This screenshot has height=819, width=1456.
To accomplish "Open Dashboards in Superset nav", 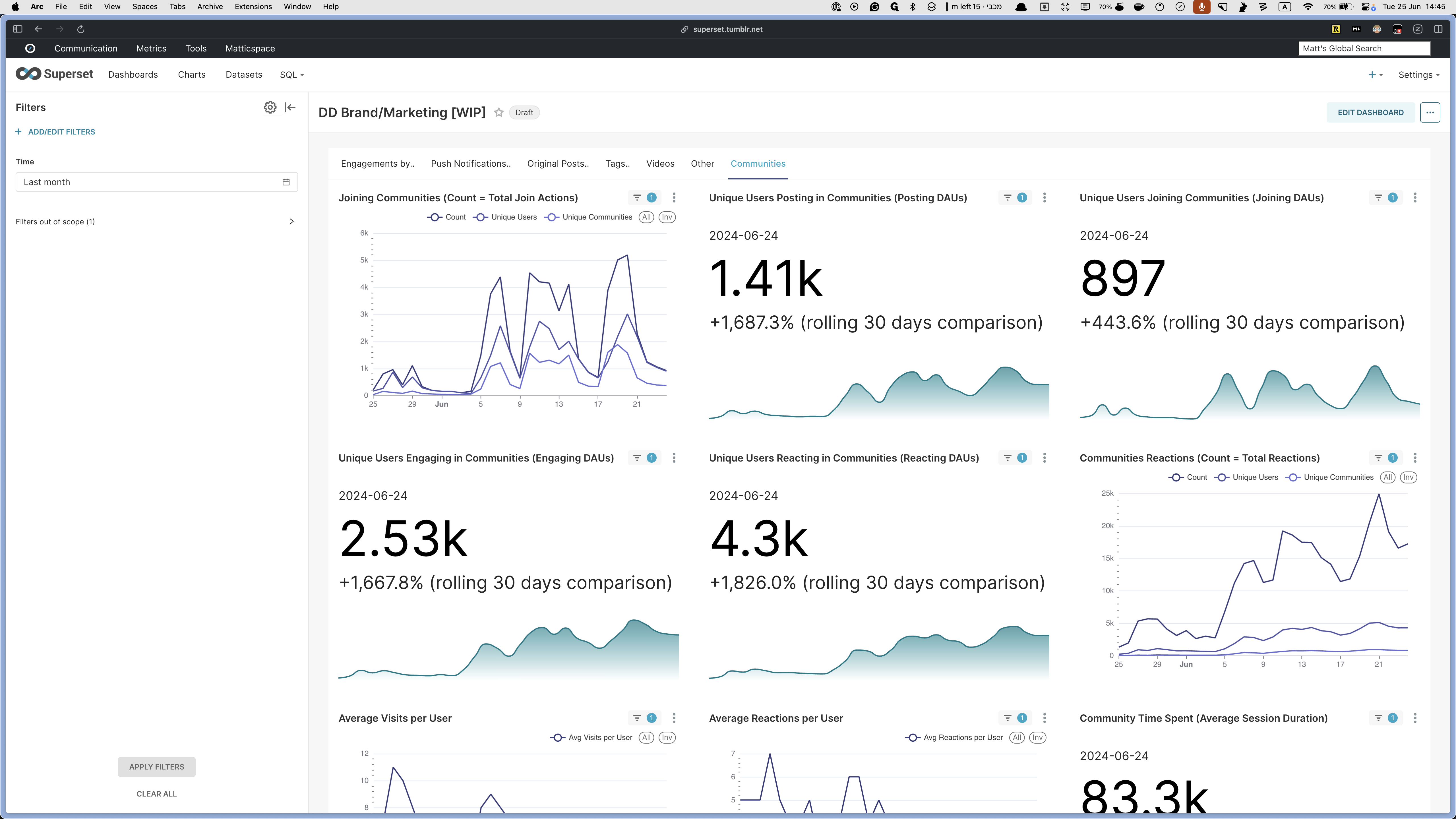I will coord(133,75).
